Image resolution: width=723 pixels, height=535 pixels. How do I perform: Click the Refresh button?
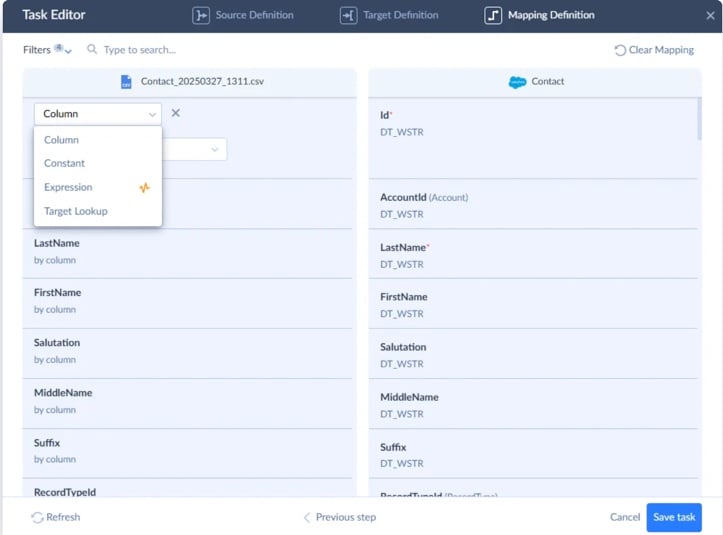coord(56,517)
